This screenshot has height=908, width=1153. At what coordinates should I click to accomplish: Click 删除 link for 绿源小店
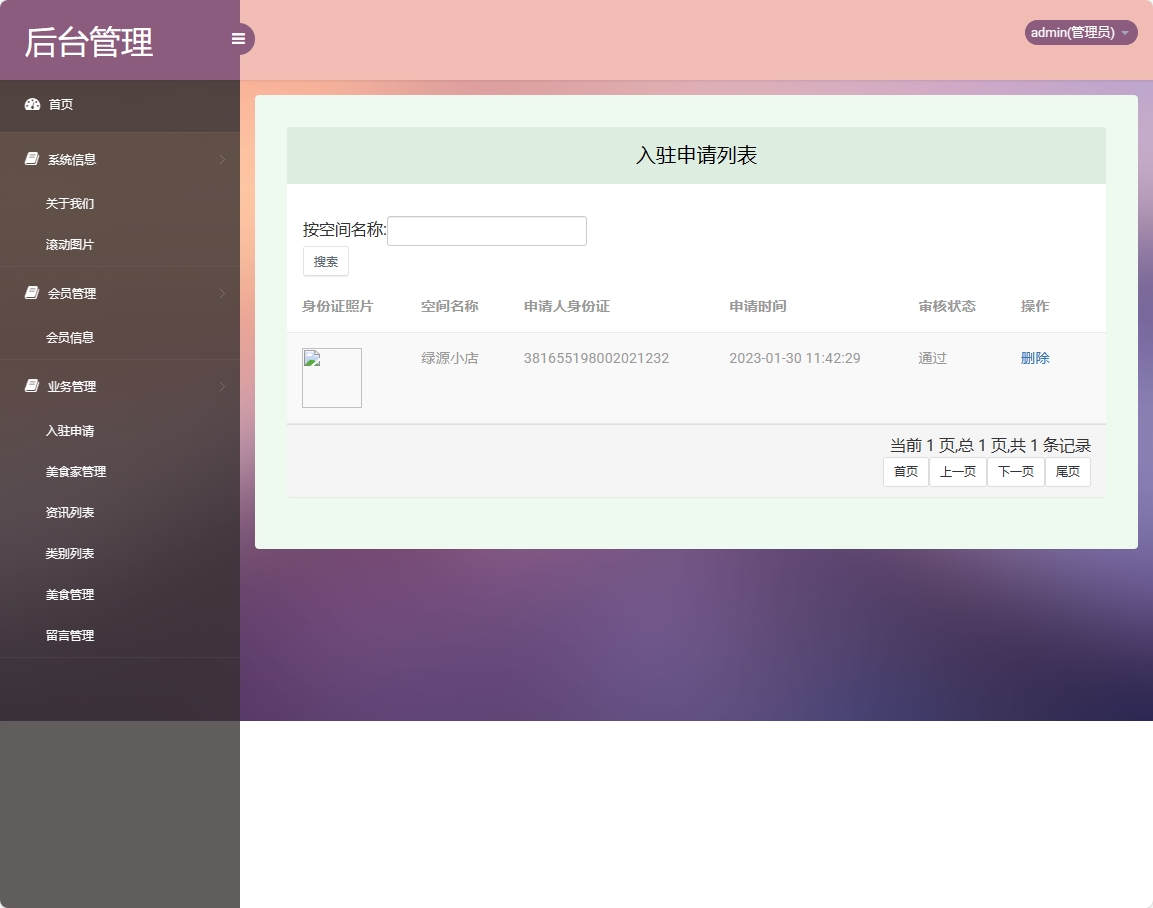(1035, 358)
